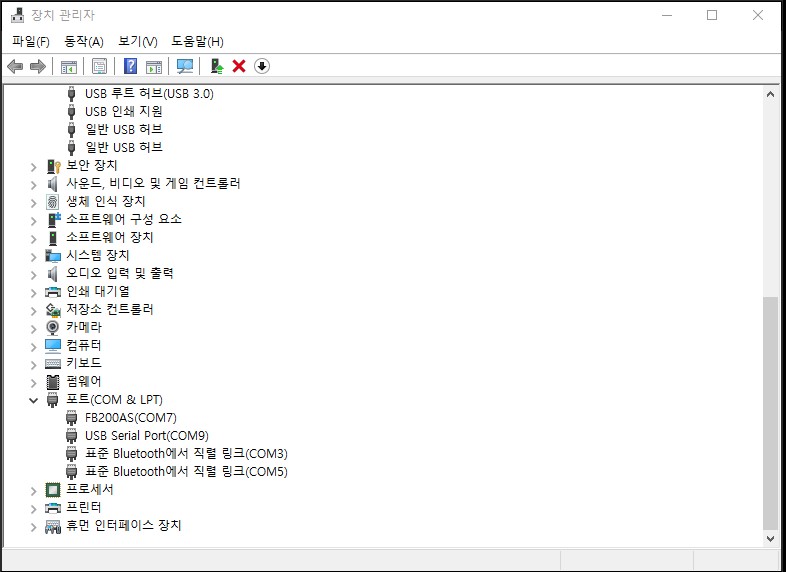Click the Disable device down-arrow icon
Screen dimensions: 786x572
(262, 66)
